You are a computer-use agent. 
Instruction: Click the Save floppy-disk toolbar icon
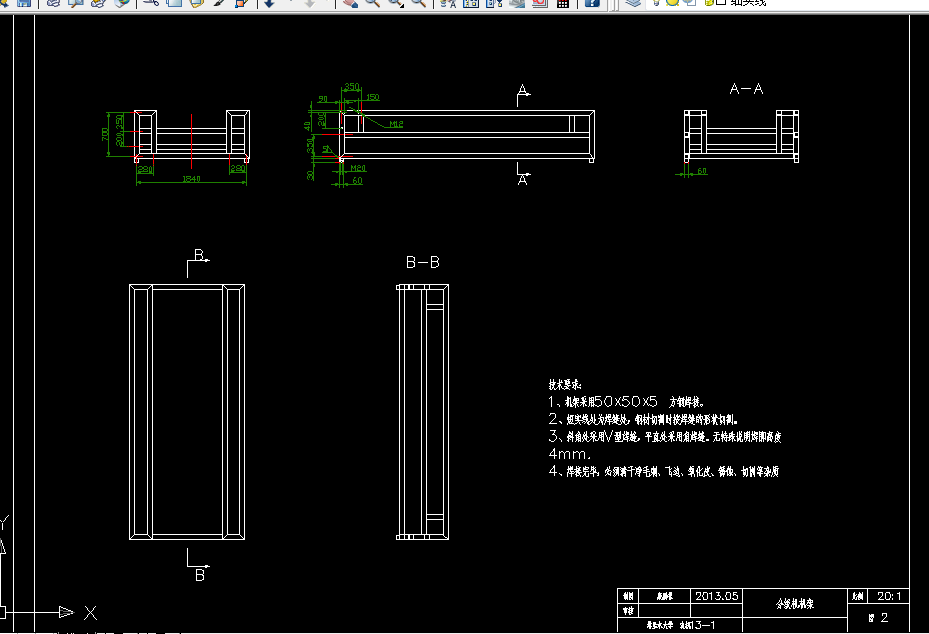(x=24, y=3)
